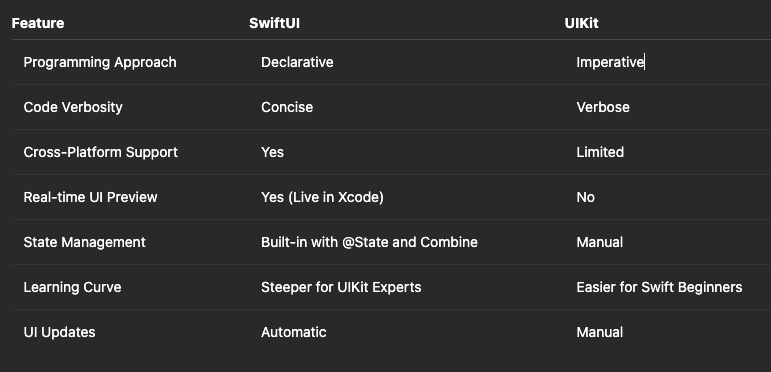
Task: Select the Cross-Platform Support cell
Action: (101, 152)
